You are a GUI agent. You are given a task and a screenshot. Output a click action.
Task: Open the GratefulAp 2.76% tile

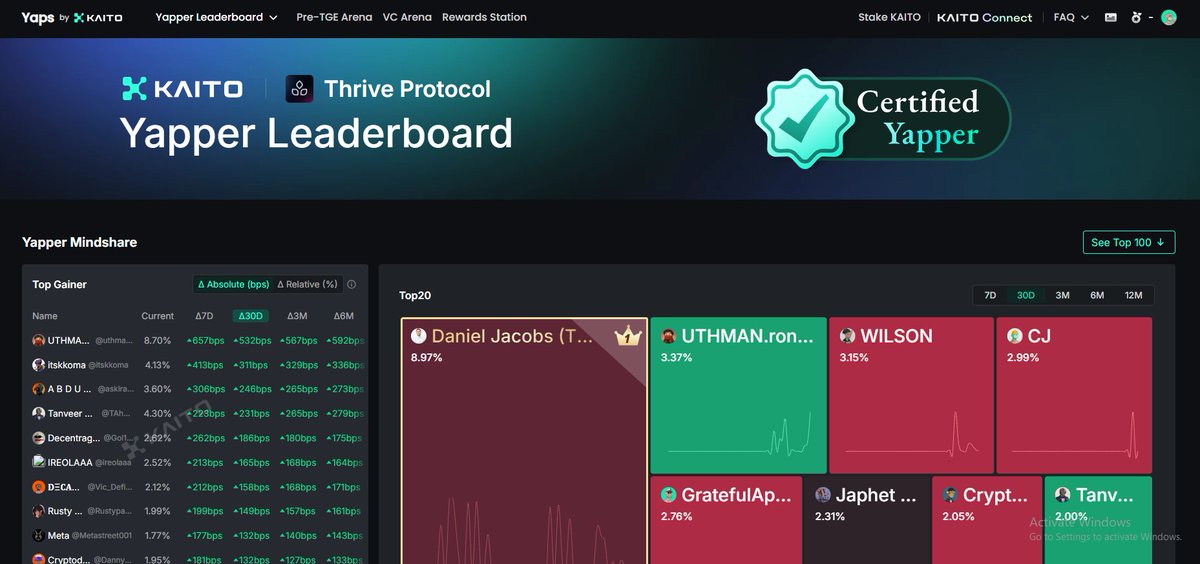click(x=726, y=520)
